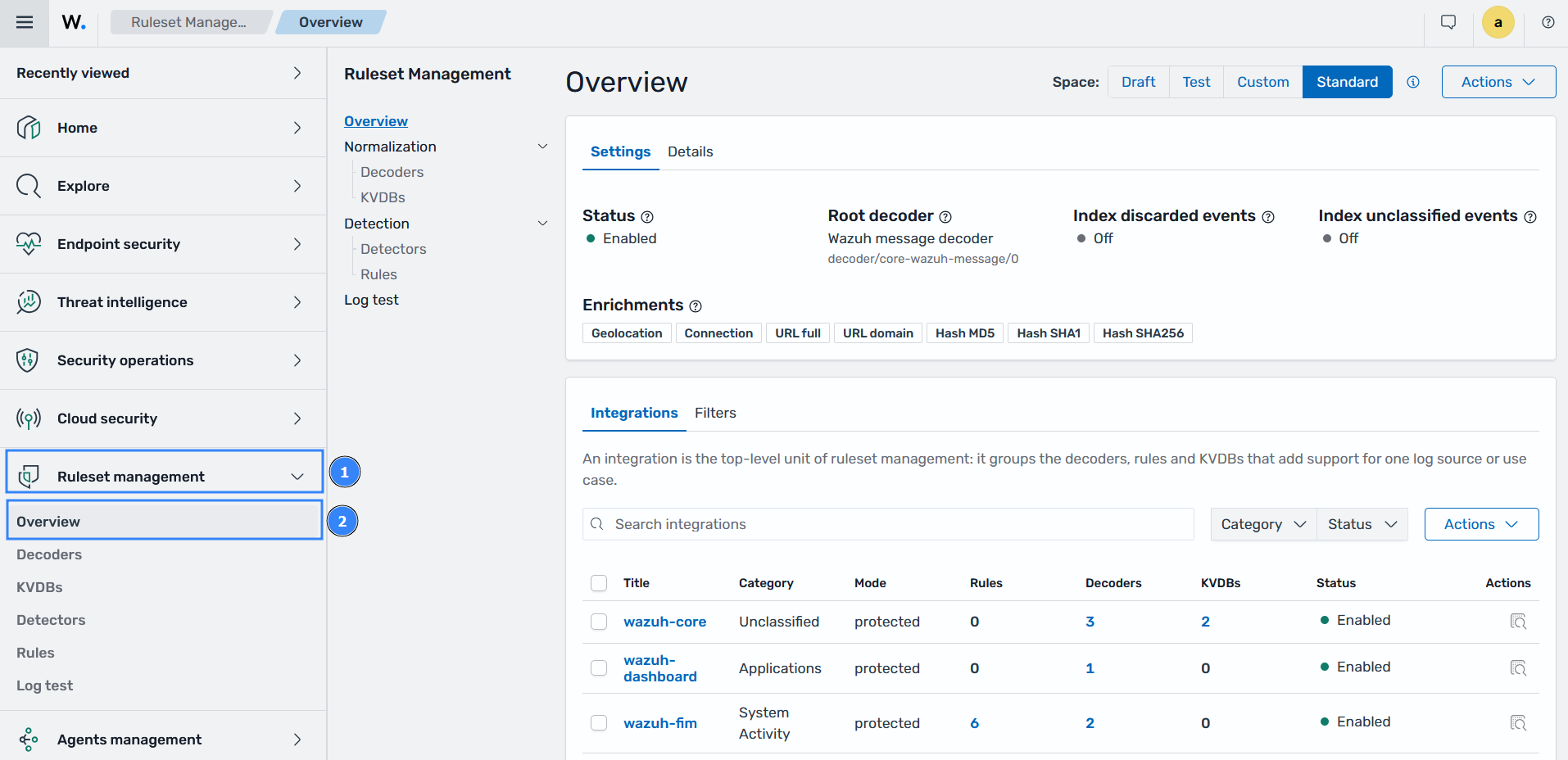Screen dimensions: 1568x760
Task: Click the Endpoint security heartbeat icon
Action: click(29, 244)
